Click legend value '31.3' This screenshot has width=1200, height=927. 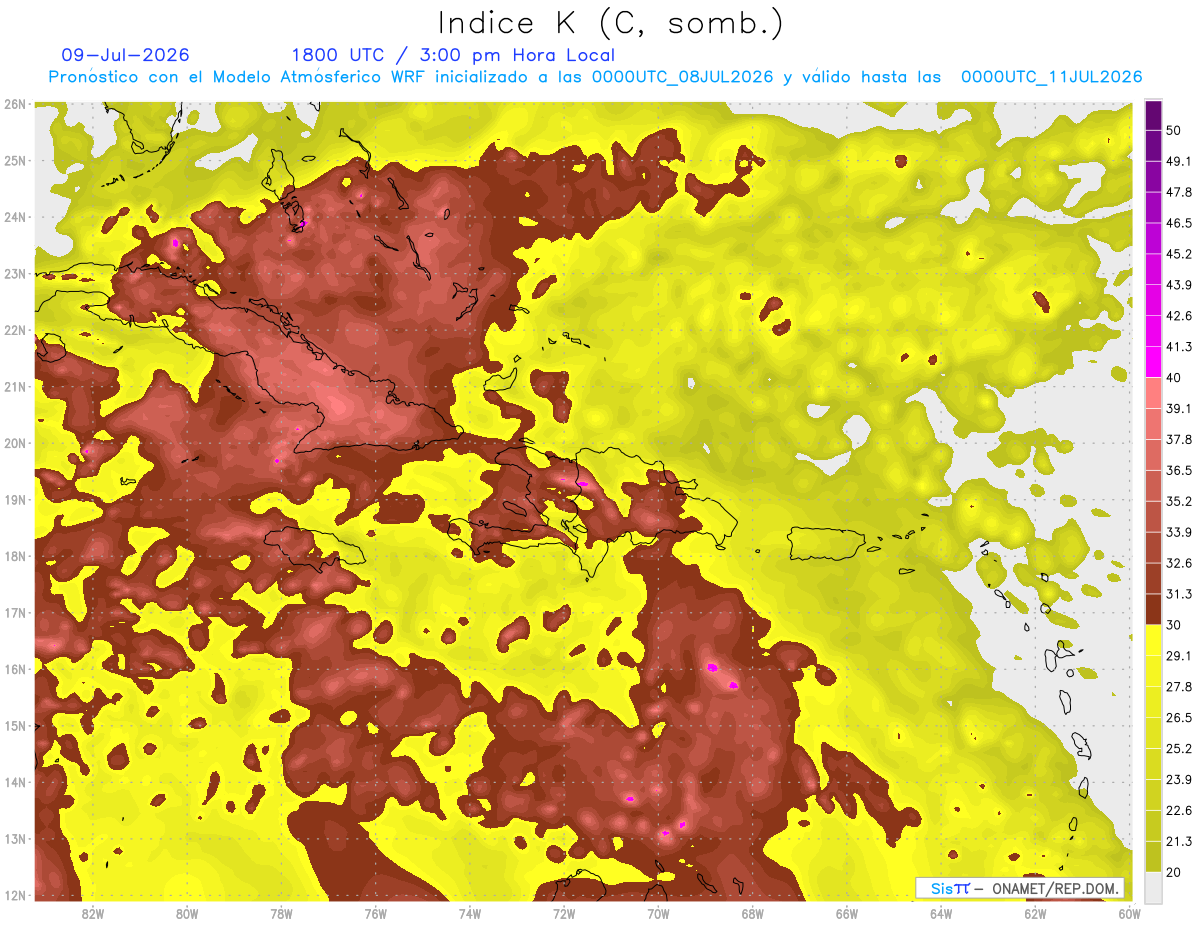coord(1179,594)
